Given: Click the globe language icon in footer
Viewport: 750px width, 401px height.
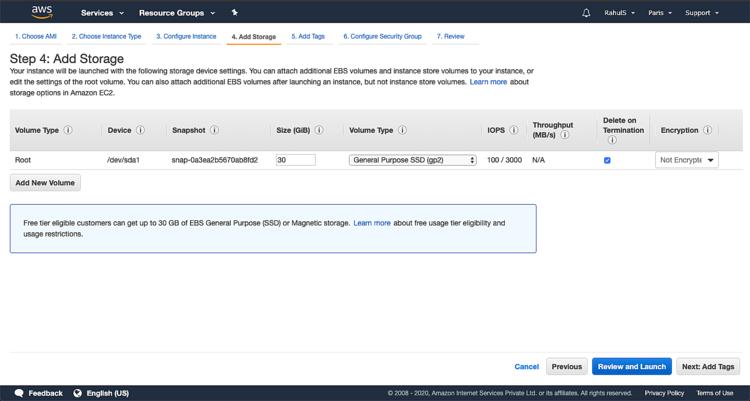Looking at the screenshot, I should click(x=78, y=393).
